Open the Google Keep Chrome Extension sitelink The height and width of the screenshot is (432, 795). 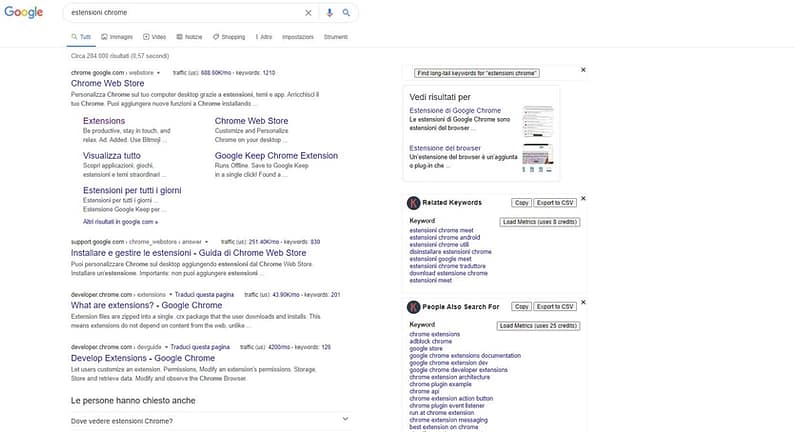coord(276,156)
